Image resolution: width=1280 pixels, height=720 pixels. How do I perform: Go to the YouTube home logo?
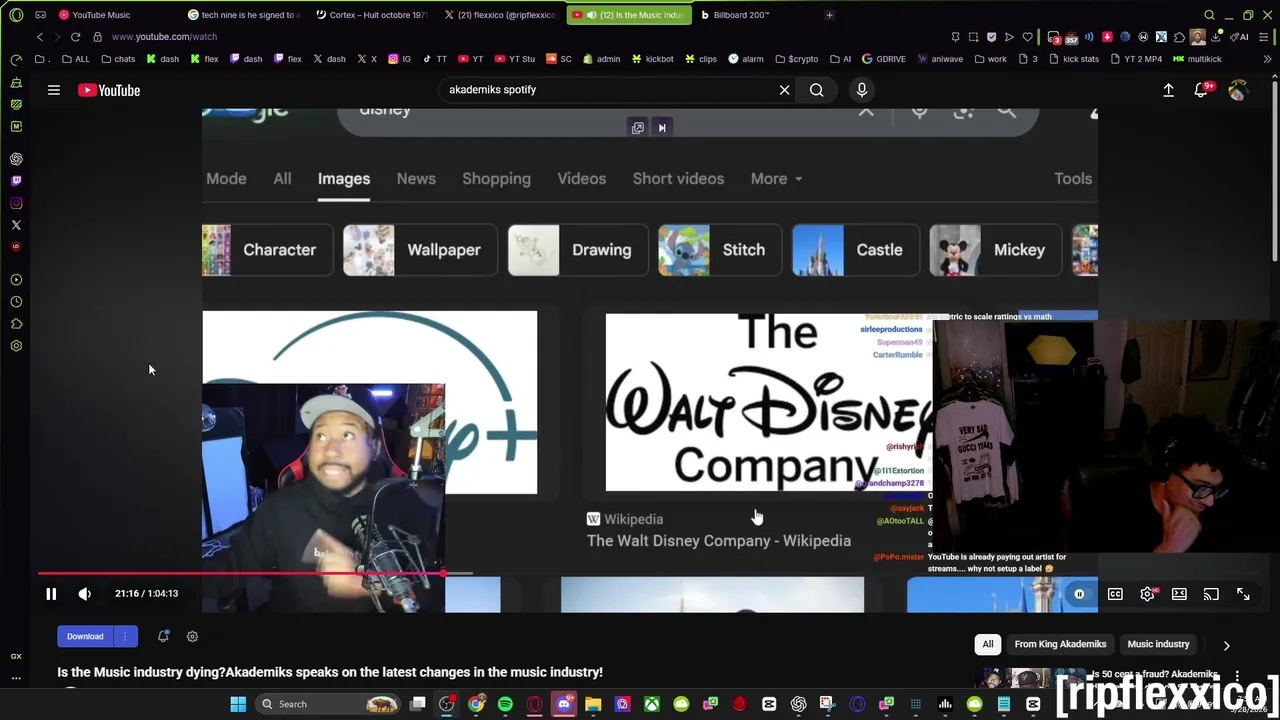click(x=109, y=90)
